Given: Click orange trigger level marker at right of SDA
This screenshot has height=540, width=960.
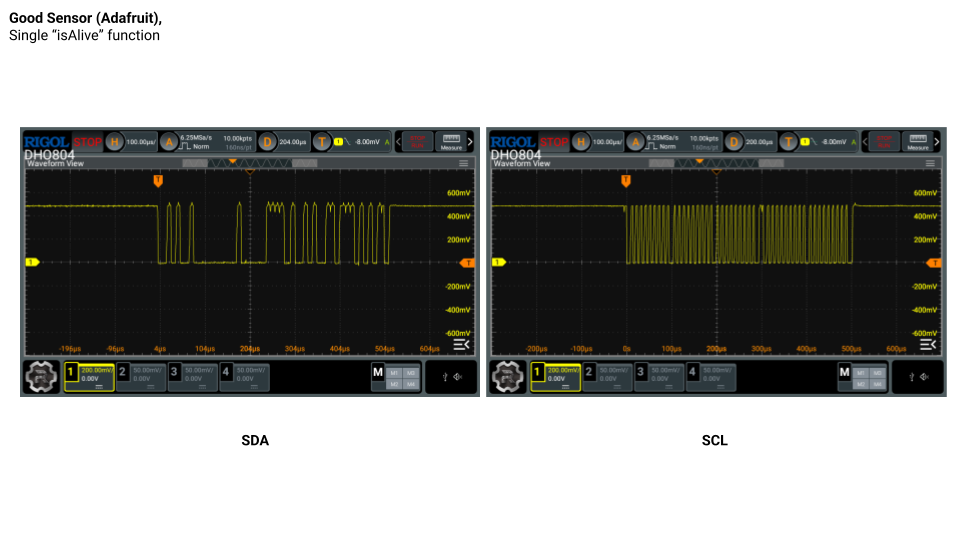Looking at the screenshot, I should click(x=468, y=263).
